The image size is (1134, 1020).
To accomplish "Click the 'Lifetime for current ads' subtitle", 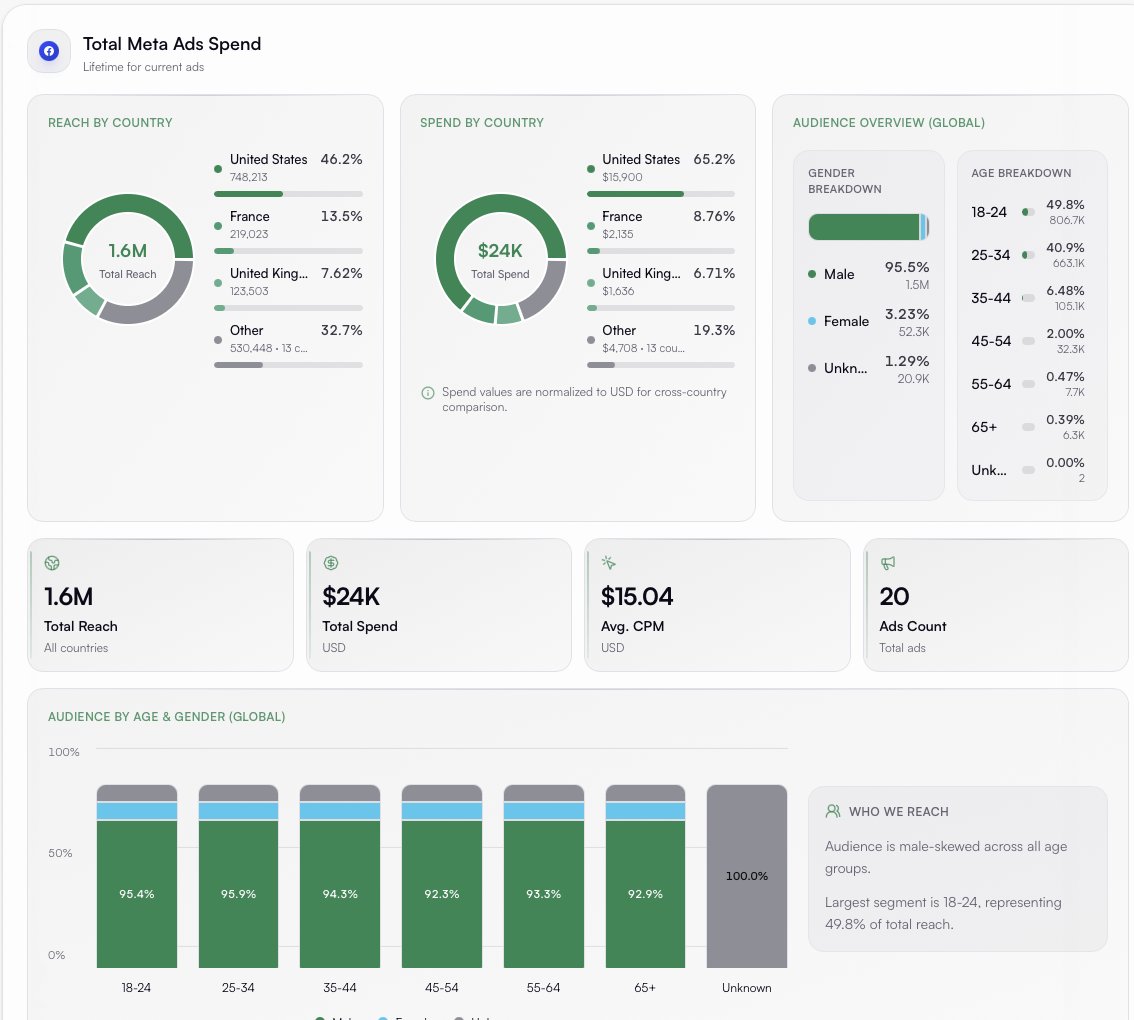I will coord(143,67).
